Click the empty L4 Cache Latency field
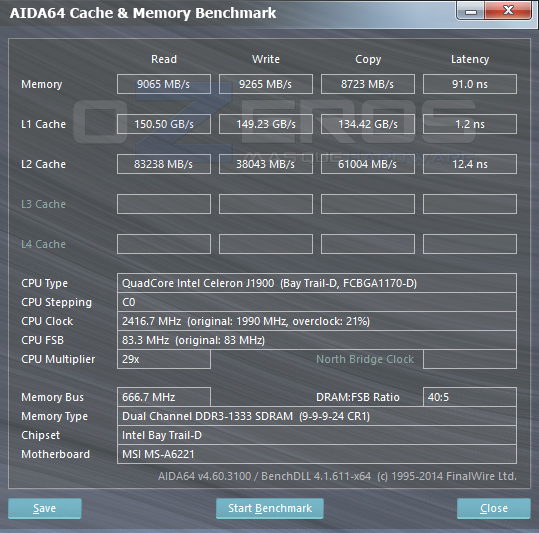This screenshot has height=533, width=539. pos(470,244)
